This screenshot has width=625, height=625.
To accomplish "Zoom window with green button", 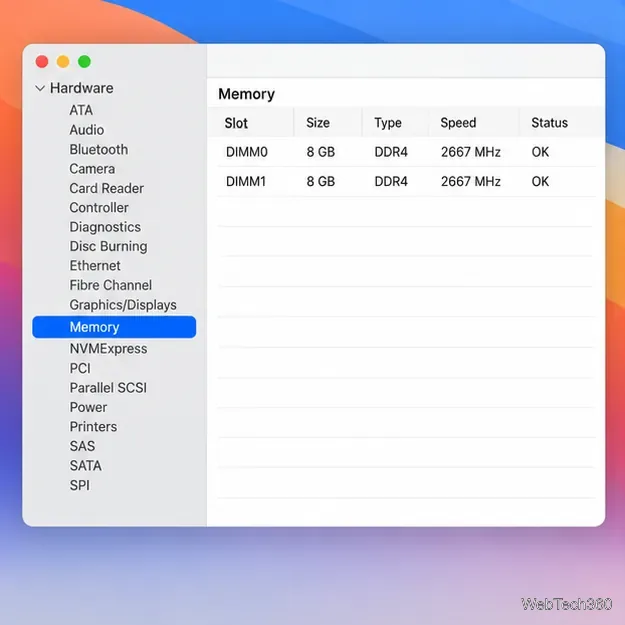I will point(84,62).
